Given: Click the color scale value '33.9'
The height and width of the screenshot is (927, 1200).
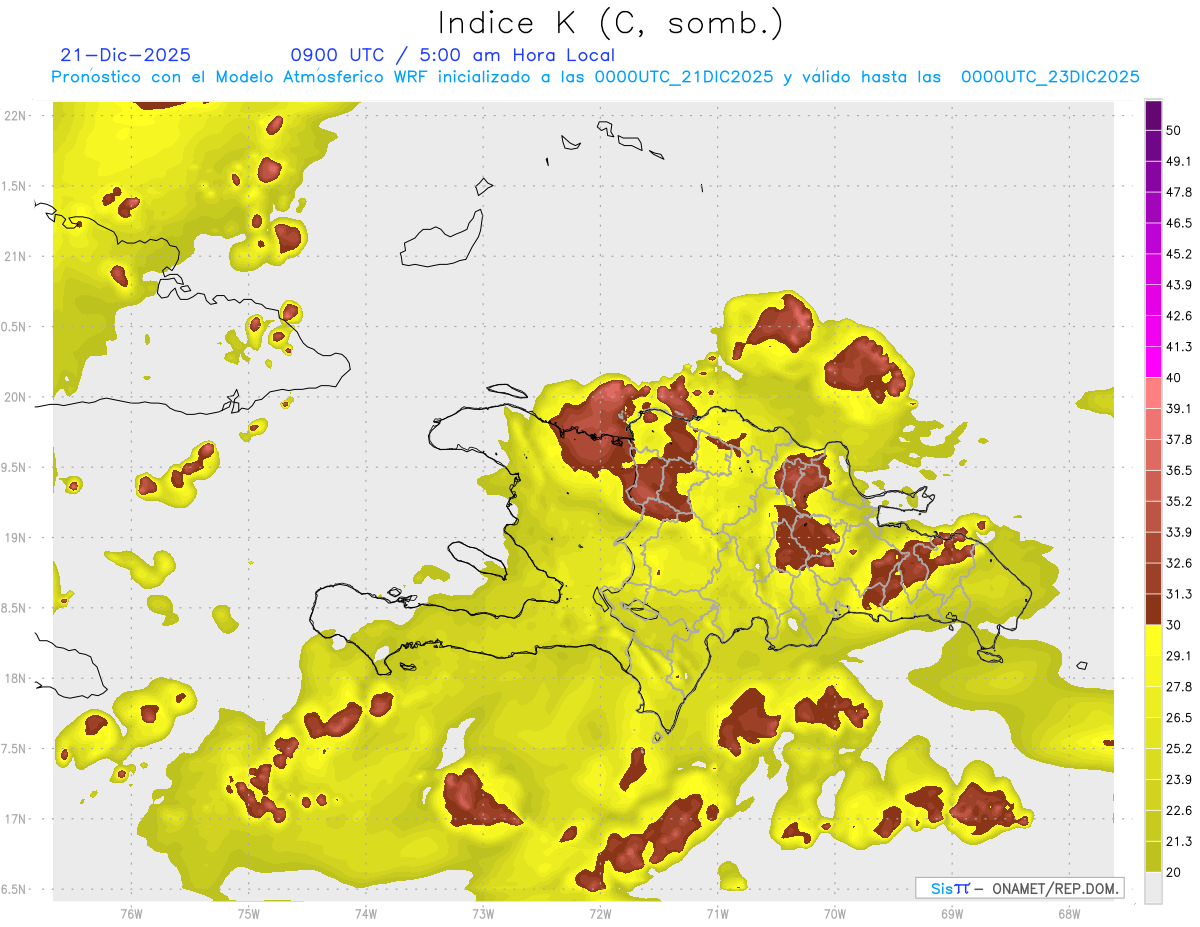Looking at the screenshot, I should (1179, 532).
